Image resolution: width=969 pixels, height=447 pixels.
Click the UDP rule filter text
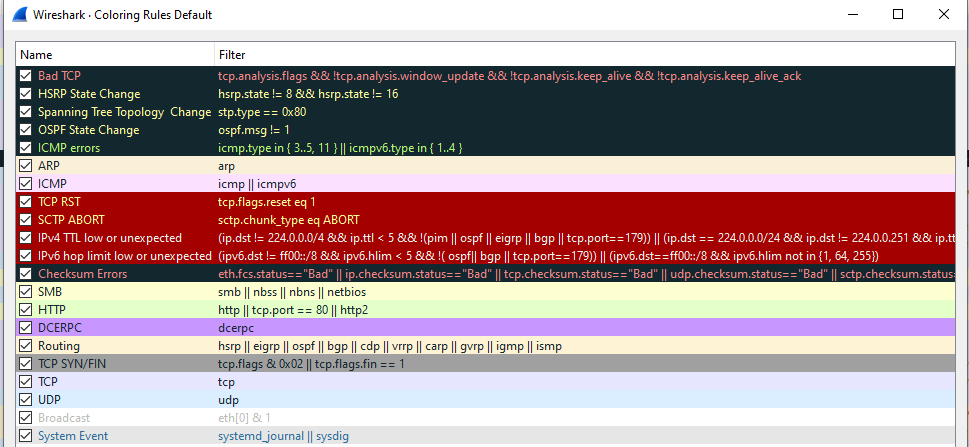(229, 400)
